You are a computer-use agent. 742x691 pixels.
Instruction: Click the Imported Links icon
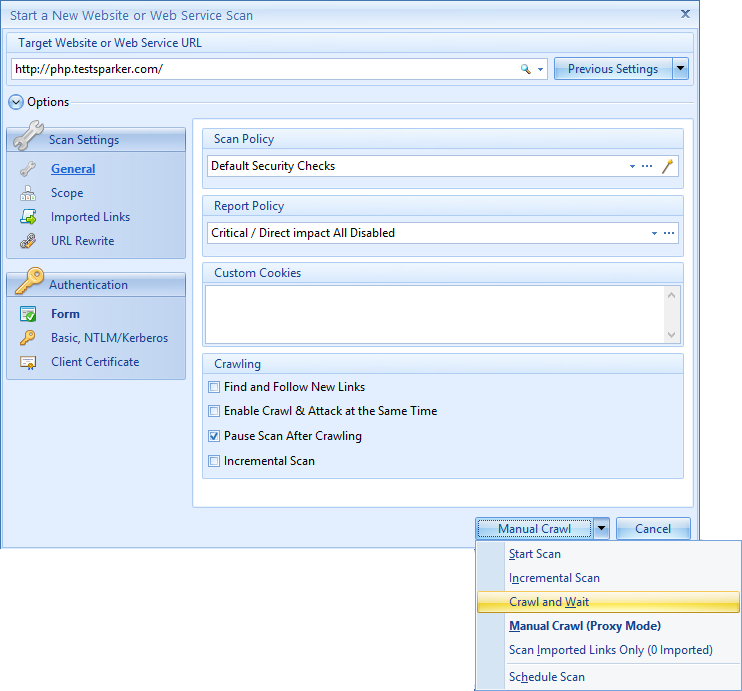pos(28,217)
